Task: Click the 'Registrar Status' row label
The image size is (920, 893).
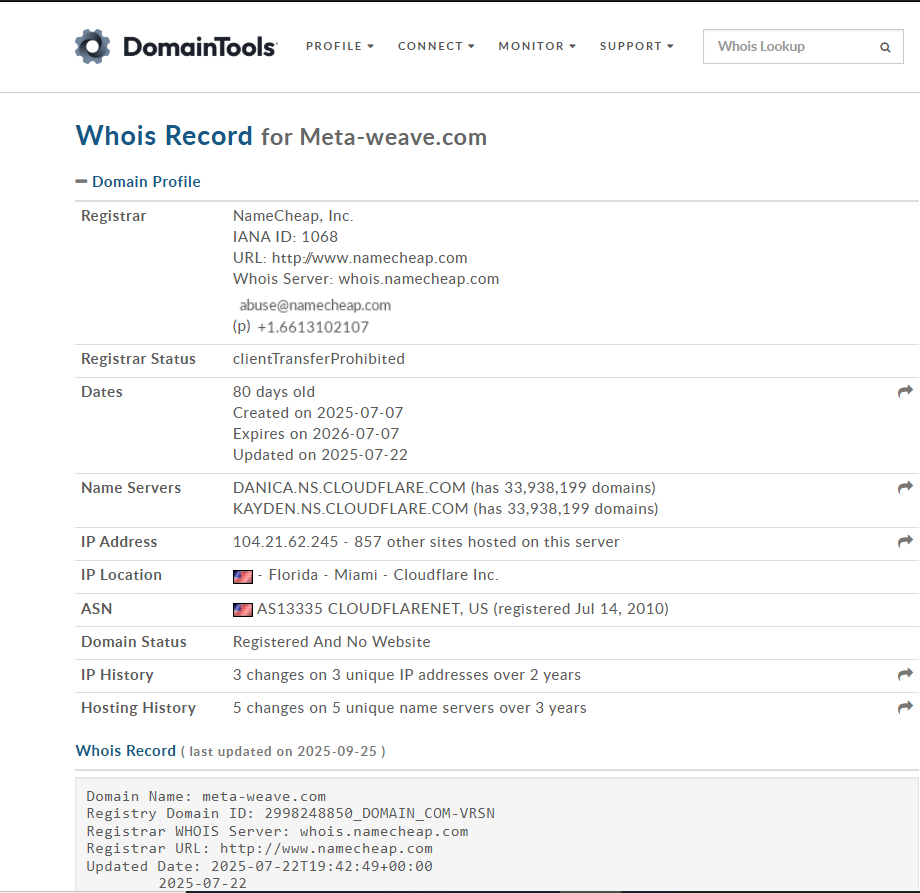Action: [x=138, y=359]
